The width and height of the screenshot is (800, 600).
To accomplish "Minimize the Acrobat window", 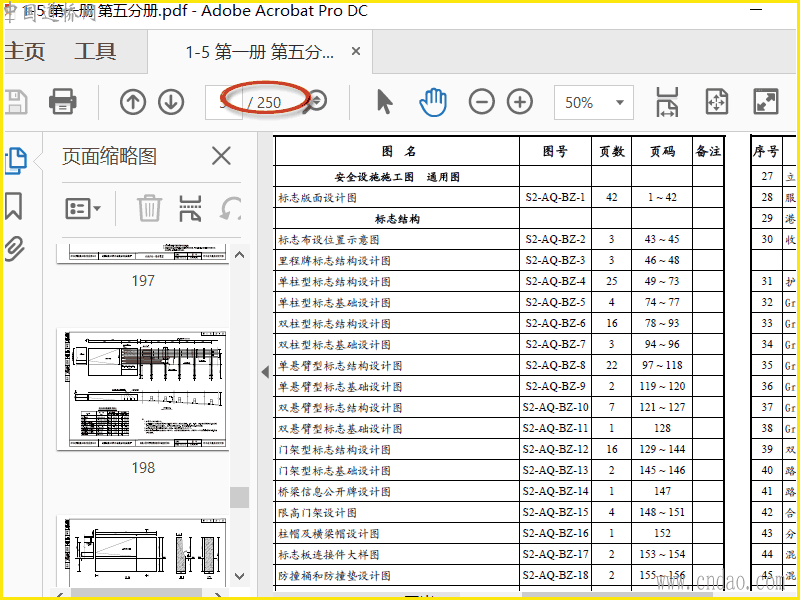I will 756,10.
